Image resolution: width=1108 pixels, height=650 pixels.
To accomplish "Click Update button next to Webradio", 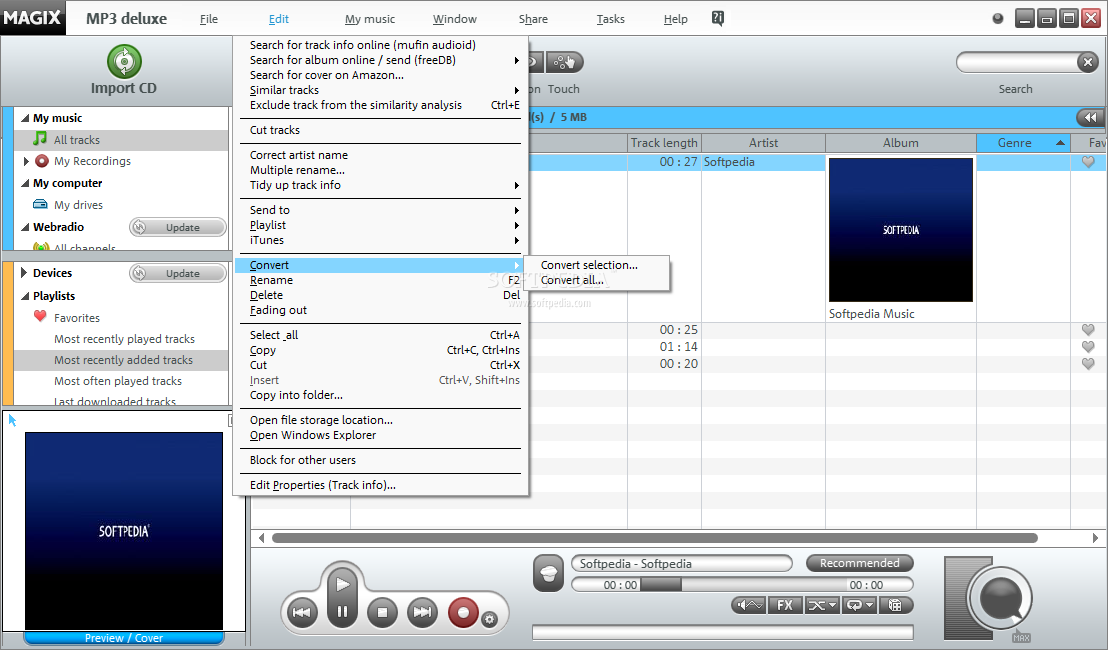I will [178, 227].
